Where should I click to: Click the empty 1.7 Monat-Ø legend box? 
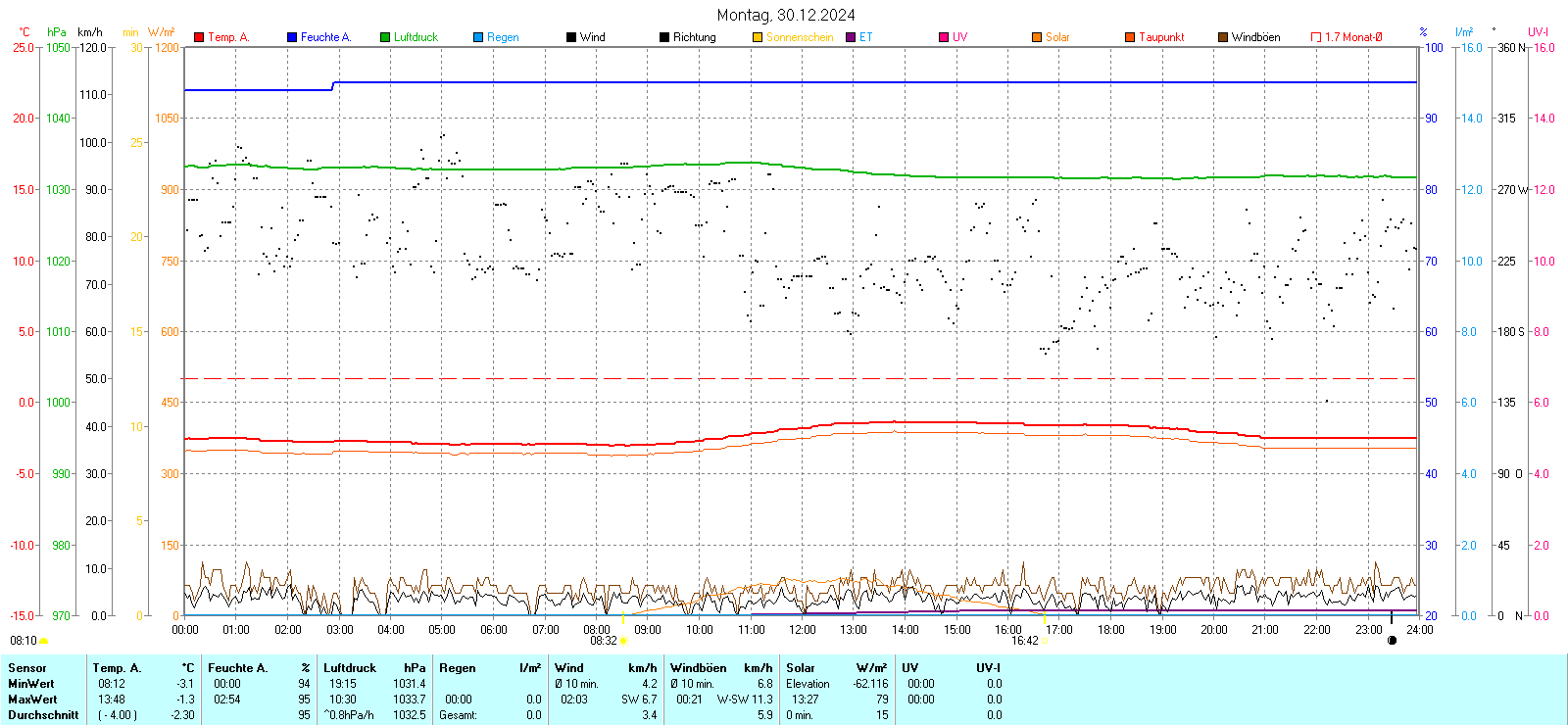coord(1316,37)
